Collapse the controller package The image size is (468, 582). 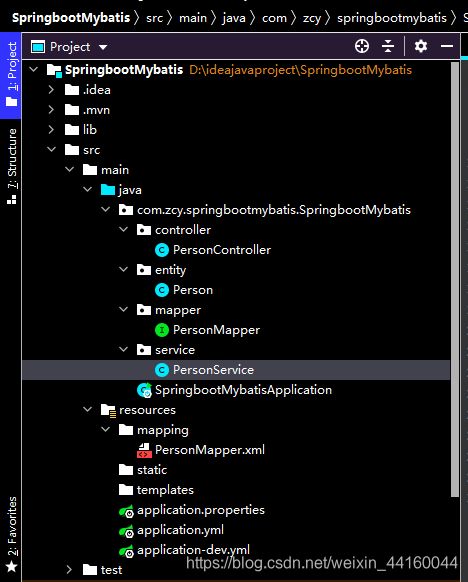[124, 230]
